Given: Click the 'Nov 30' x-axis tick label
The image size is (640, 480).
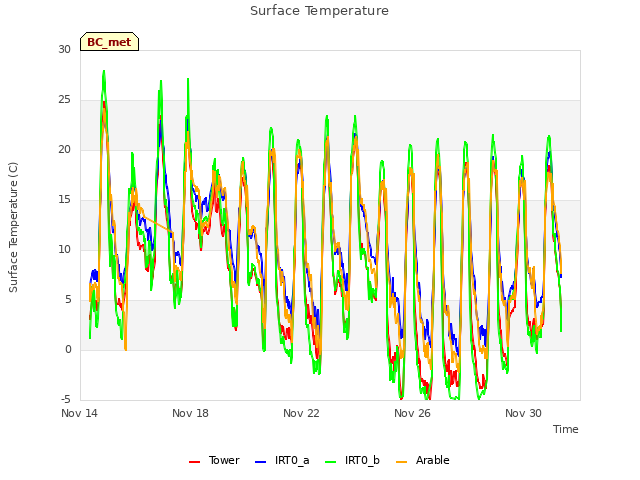Looking at the screenshot, I should 523,413.
